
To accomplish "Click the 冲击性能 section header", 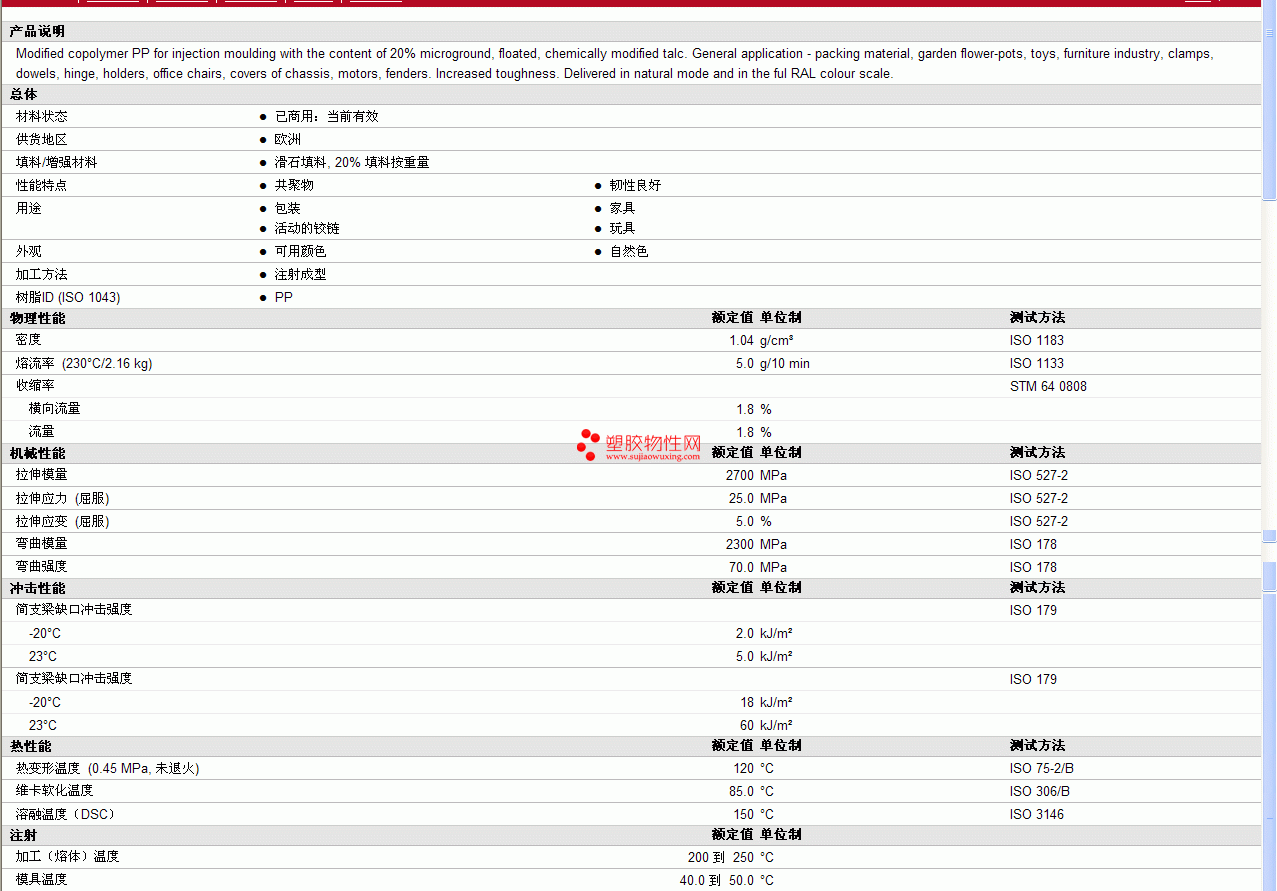I will tap(37, 588).
